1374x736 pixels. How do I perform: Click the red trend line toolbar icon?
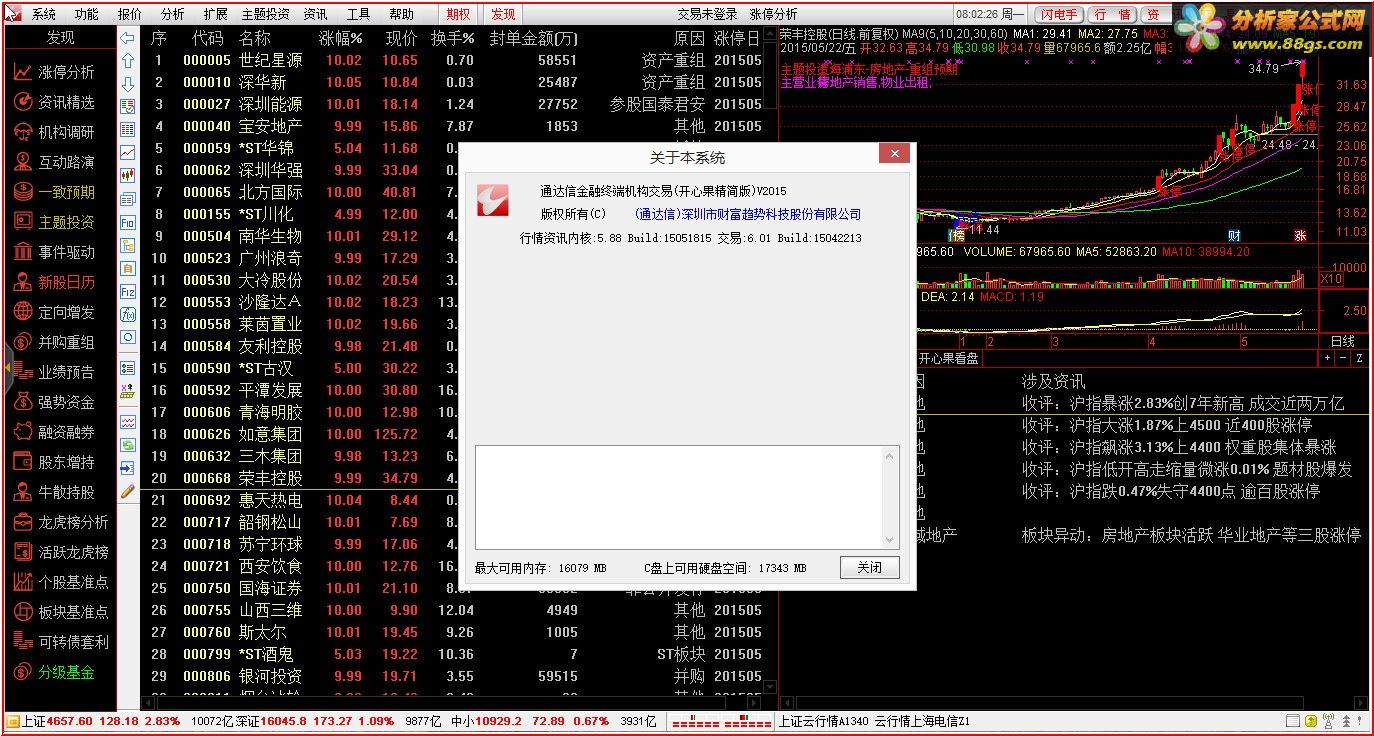click(127, 152)
